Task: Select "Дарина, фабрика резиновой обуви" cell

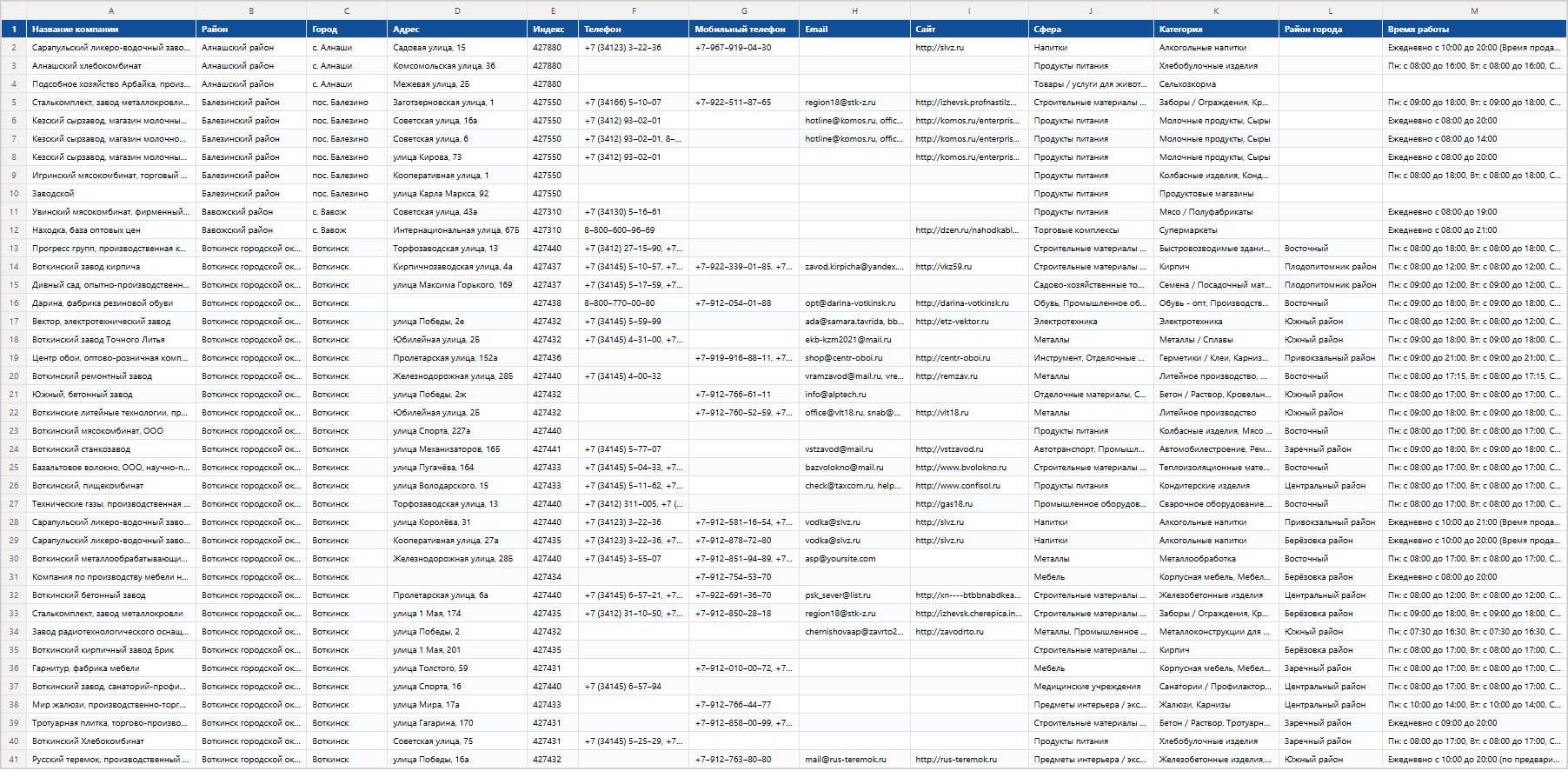Action: pyautogui.click(x=111, y=303)
